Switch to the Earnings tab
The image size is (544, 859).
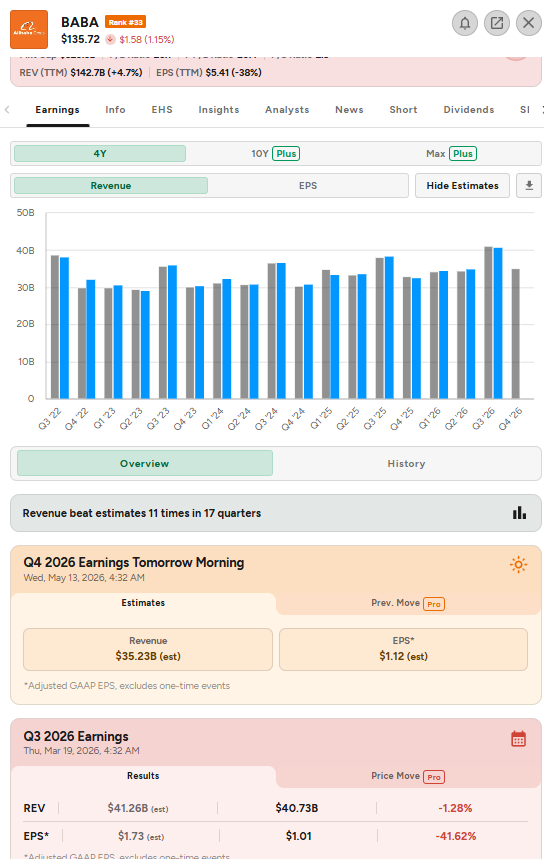pyautogui.click(x=58, y=110)
